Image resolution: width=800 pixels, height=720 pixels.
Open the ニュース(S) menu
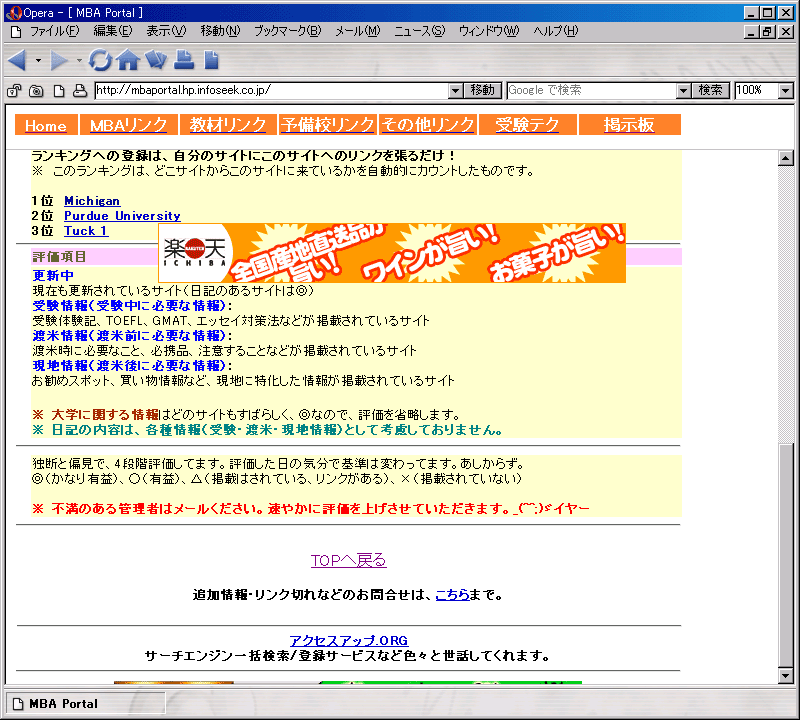tap(419, 32)
